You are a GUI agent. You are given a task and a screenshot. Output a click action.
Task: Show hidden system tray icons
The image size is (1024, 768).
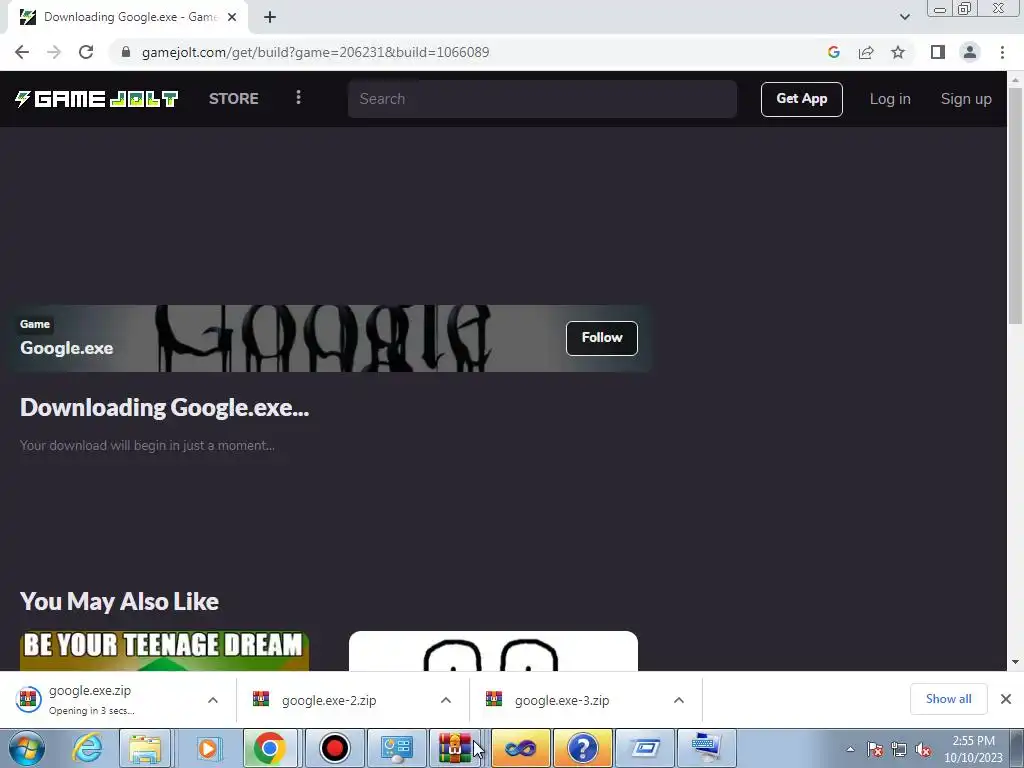pos(850,749)
